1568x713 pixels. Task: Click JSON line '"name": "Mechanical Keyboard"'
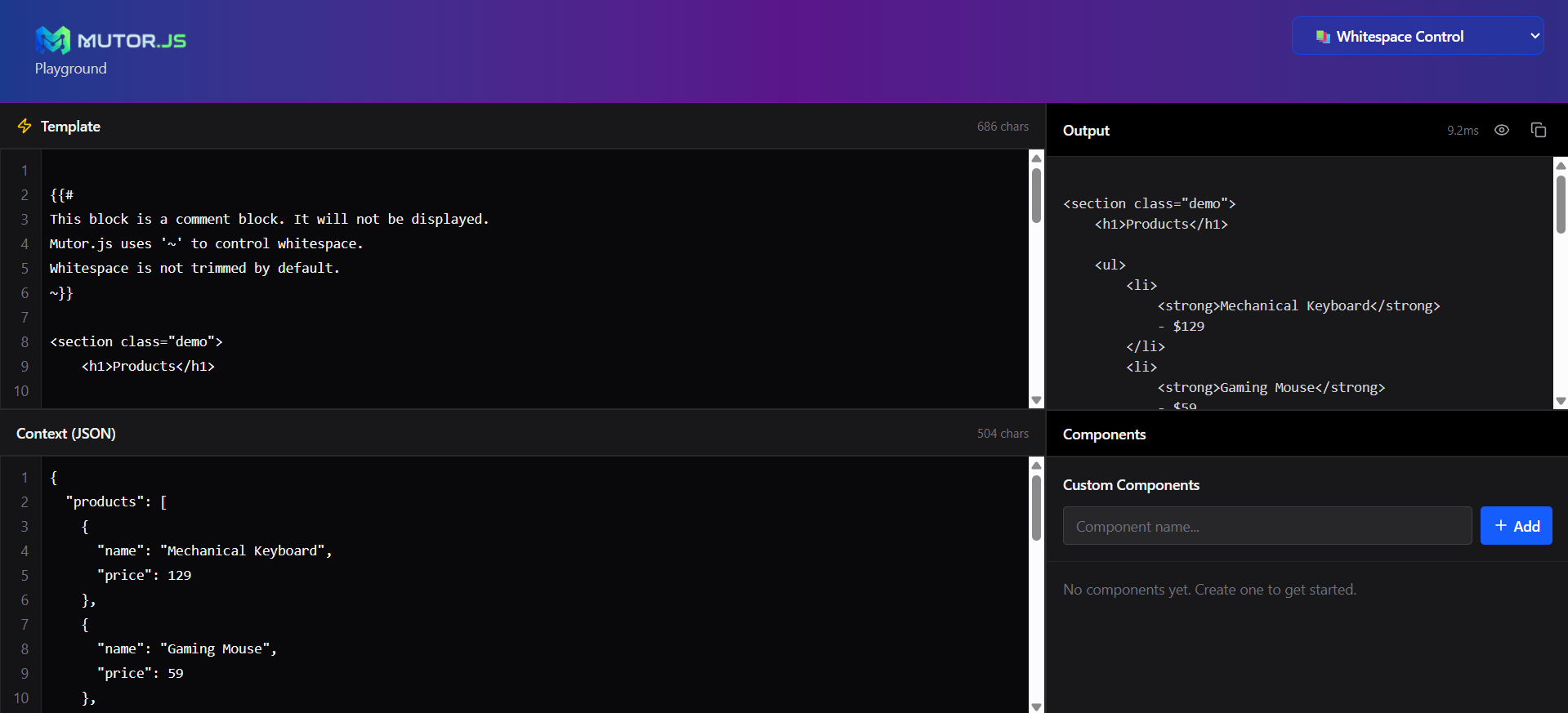point(215,551)
